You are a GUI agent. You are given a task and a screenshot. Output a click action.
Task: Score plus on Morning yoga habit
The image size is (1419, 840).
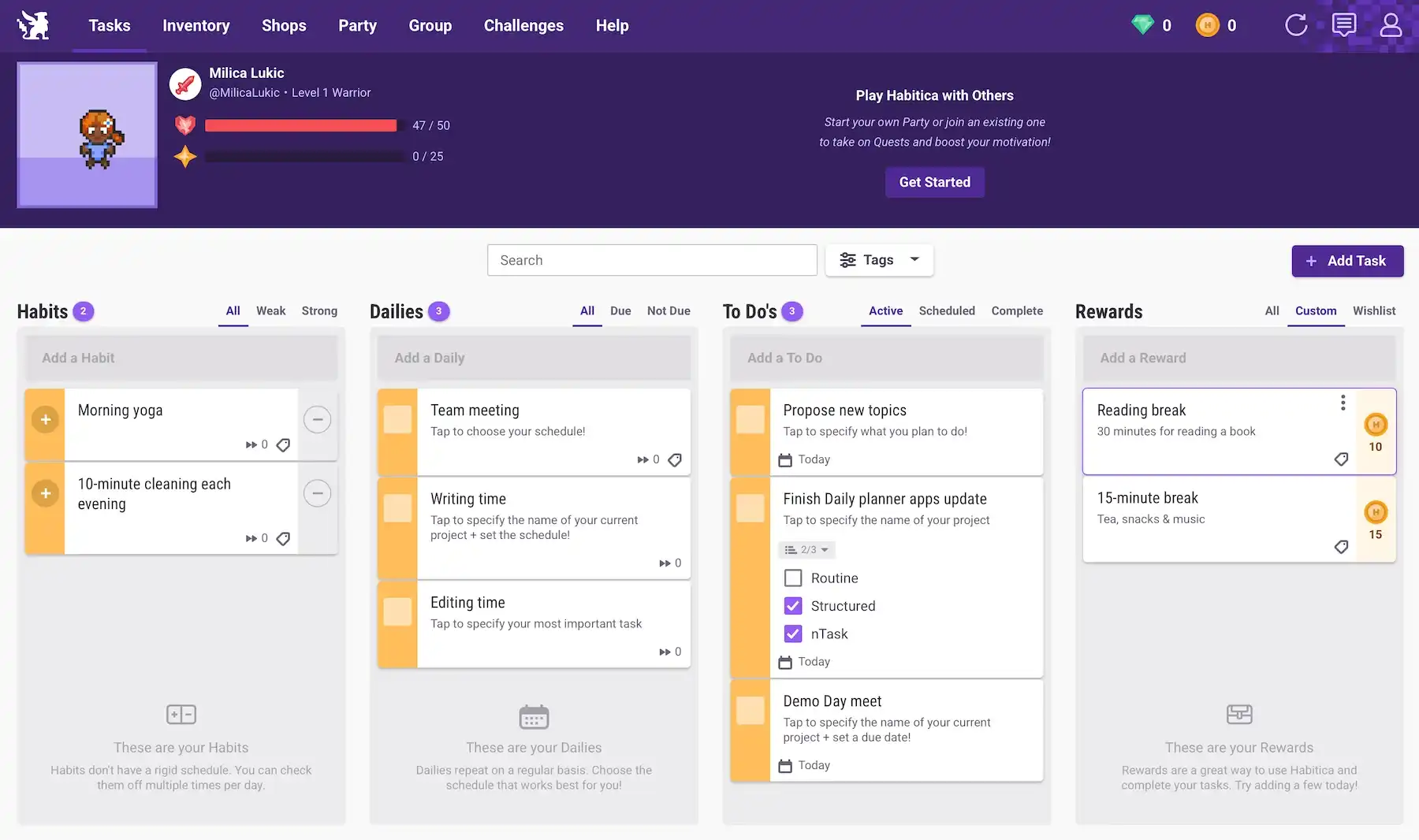point(46,419)
